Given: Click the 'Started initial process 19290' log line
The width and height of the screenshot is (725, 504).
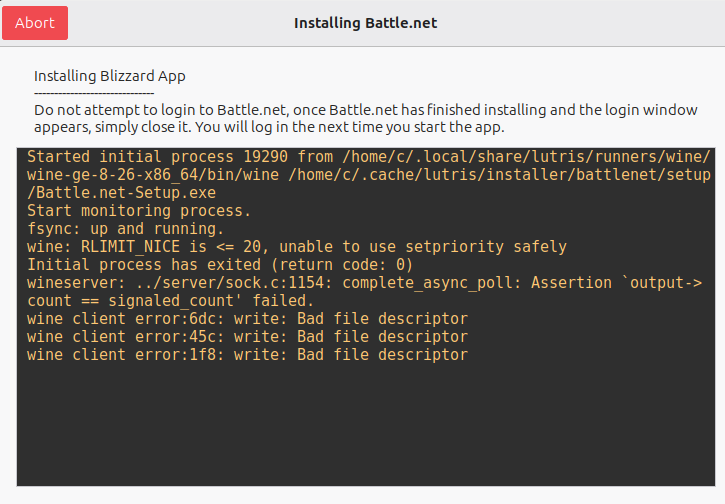Looking at the screenshot, I should click(368, 157).
